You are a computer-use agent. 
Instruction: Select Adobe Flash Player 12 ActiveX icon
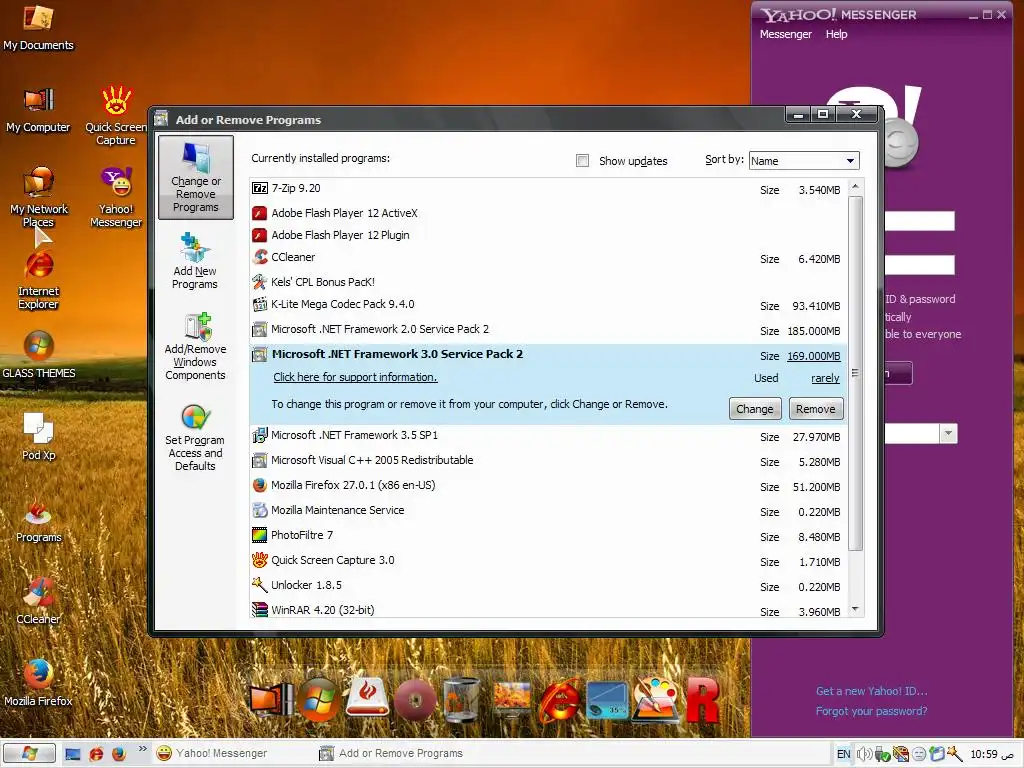coord(260,213)
